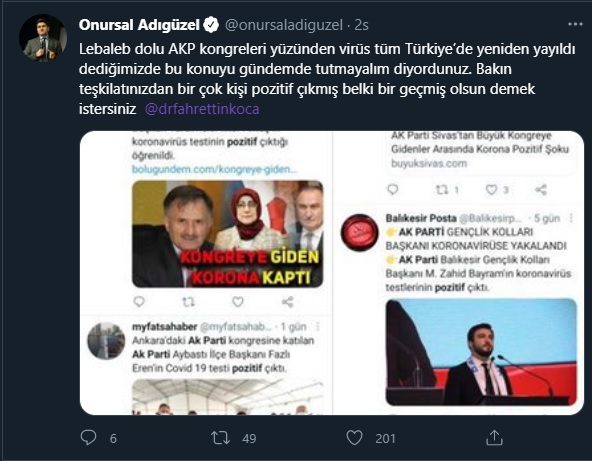Open the Kongreye Giden Korona Kaptı image
Viewport: 592px width, 461px height.
[227, 234]
